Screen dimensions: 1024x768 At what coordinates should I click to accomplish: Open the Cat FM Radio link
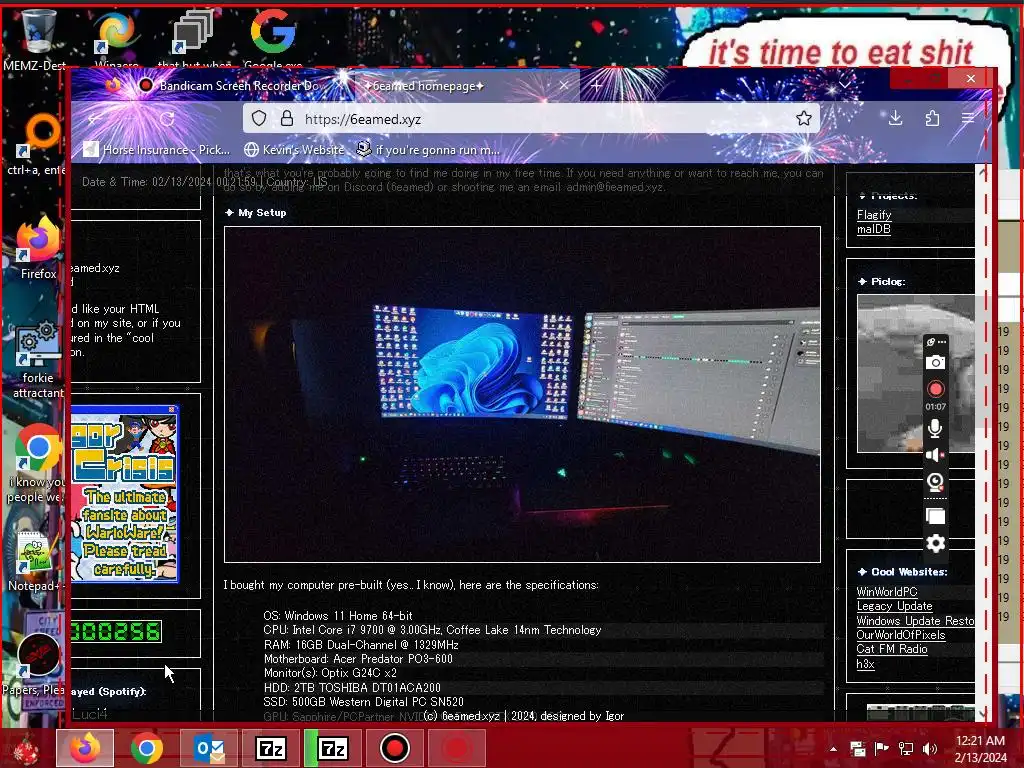tap(891, 649)
